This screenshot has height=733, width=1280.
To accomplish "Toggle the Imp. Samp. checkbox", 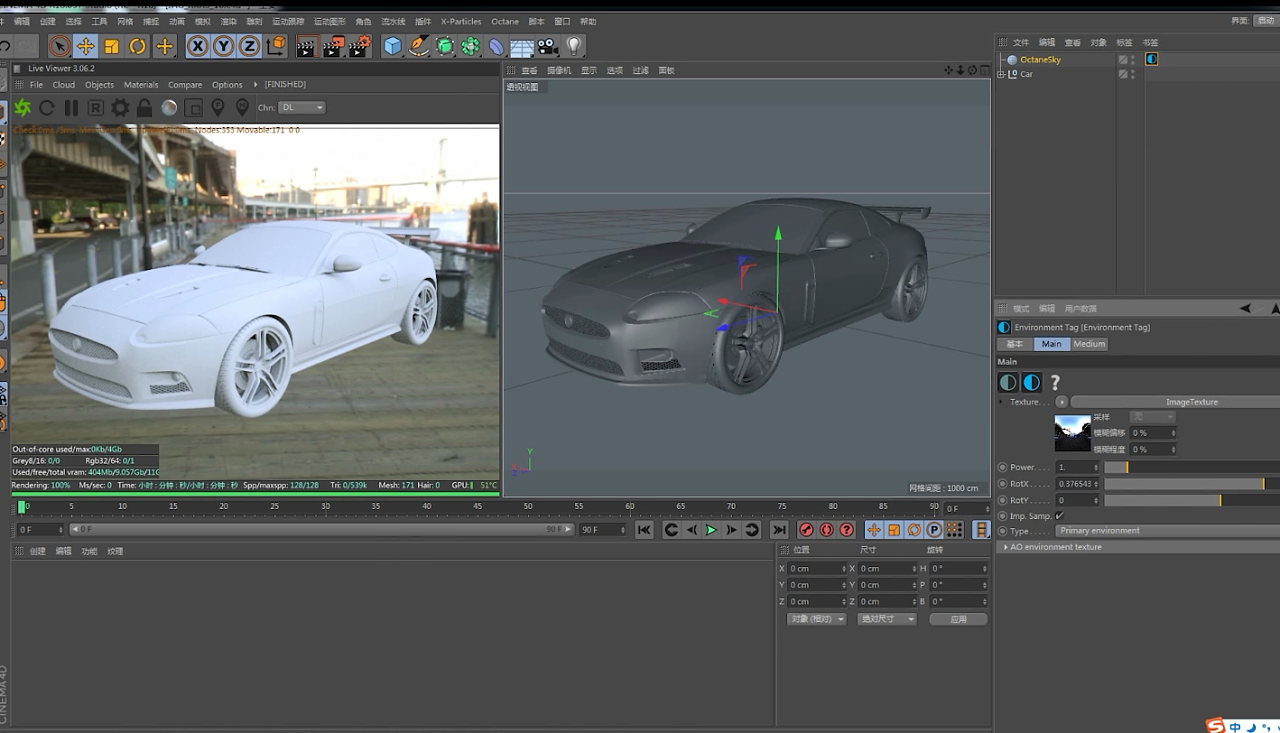I will point(1060,516).
